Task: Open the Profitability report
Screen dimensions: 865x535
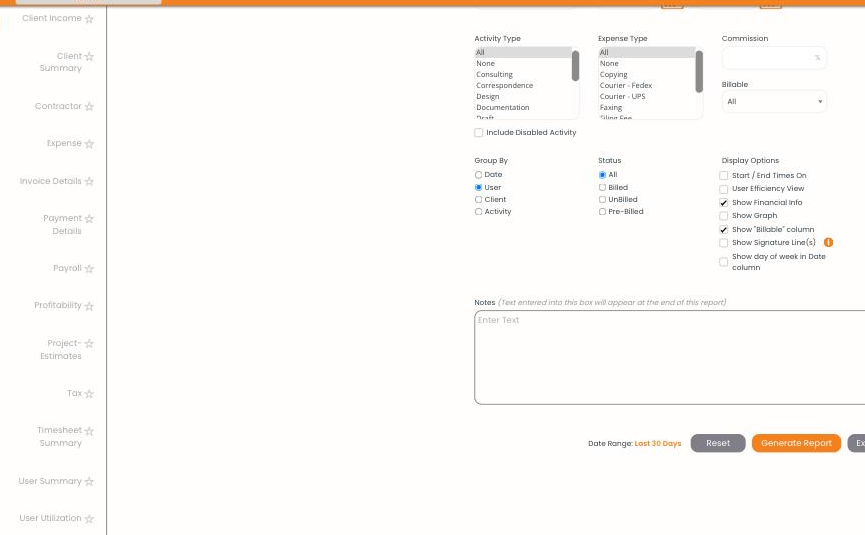Action: pyautogui.click(x=58, y=305)
